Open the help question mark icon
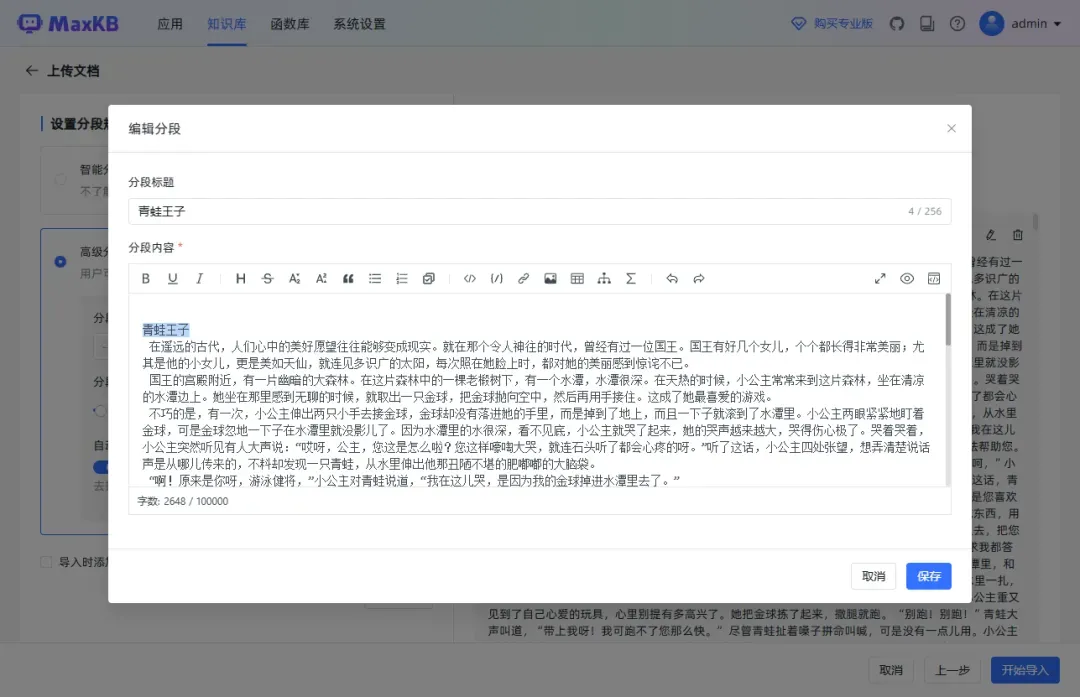The width and height of the screenshot is (1080, 697). [957, 23]
